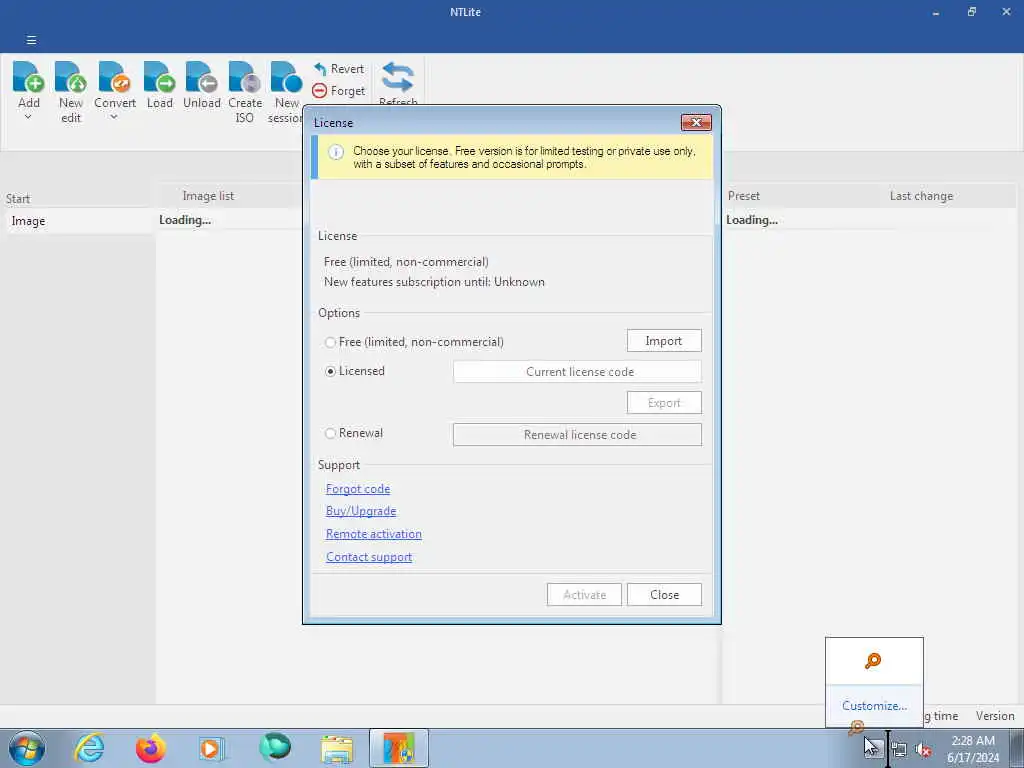1024x768 pixels.
Task: Click the key icon in tray overflow popup
Action: (x=872, y=661)
